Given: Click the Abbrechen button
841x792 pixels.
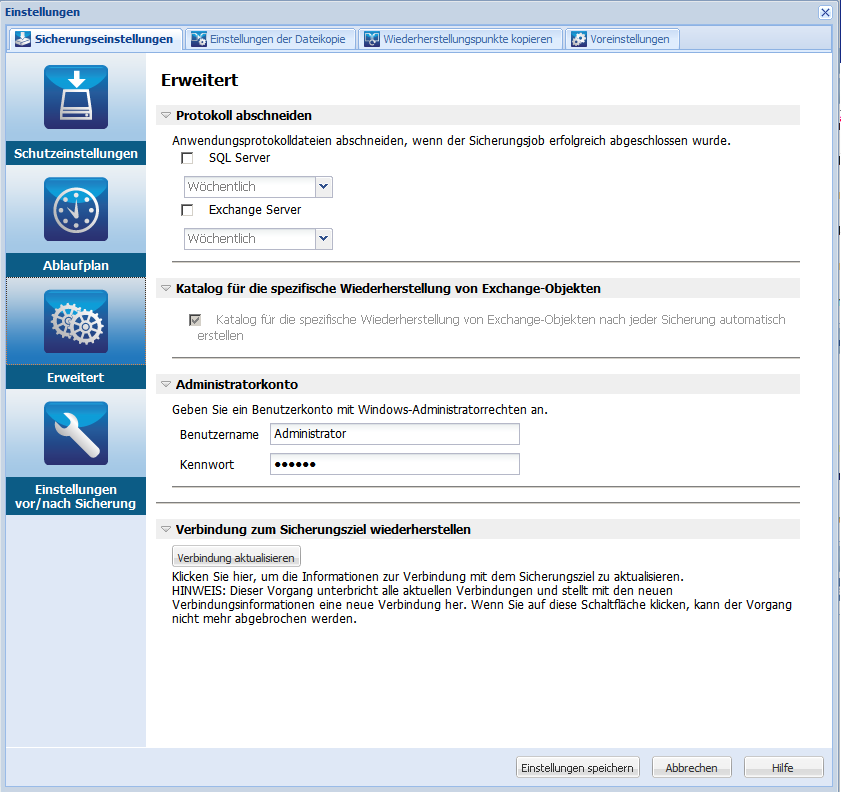Looking at the screenshot, I should (x=692, y=767).
